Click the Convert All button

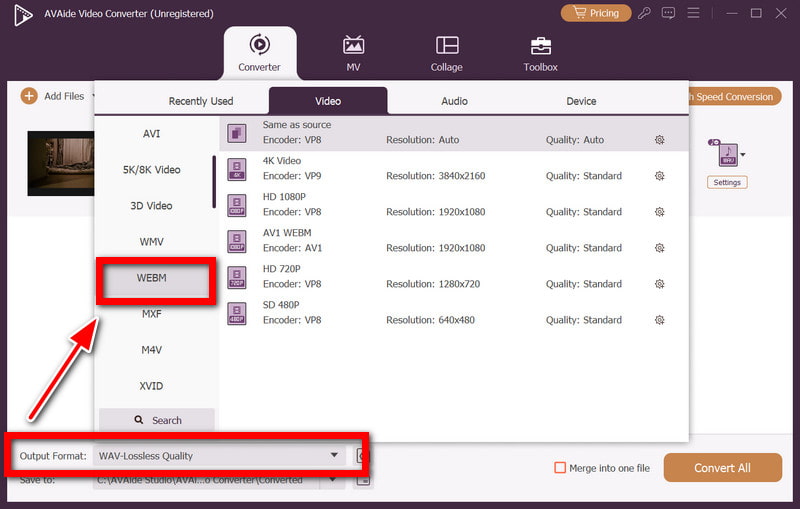coord(722,468)
